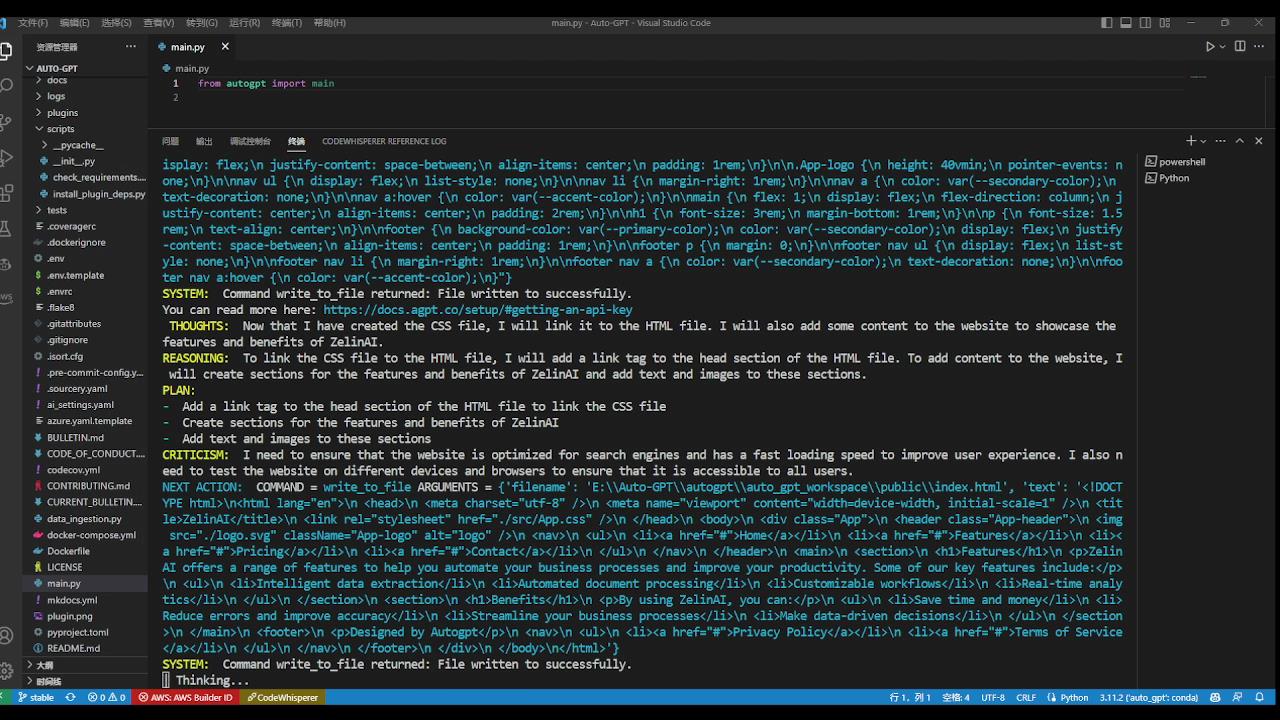Open Explorer panel more actions ellipsis
Viewport: 1280px width, 720px height.
[x=130, y=46]
